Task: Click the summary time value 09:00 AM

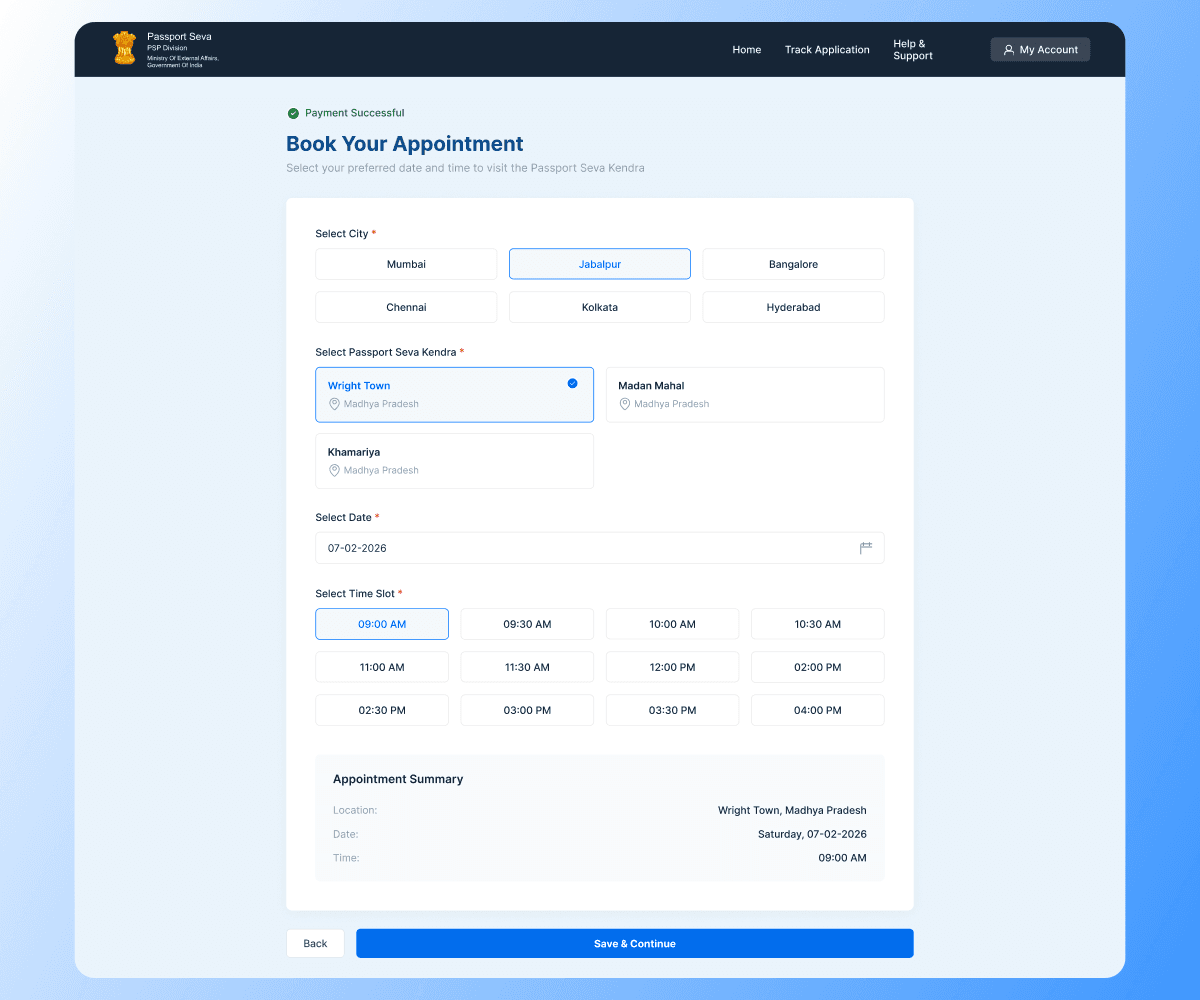Action: 843,858
